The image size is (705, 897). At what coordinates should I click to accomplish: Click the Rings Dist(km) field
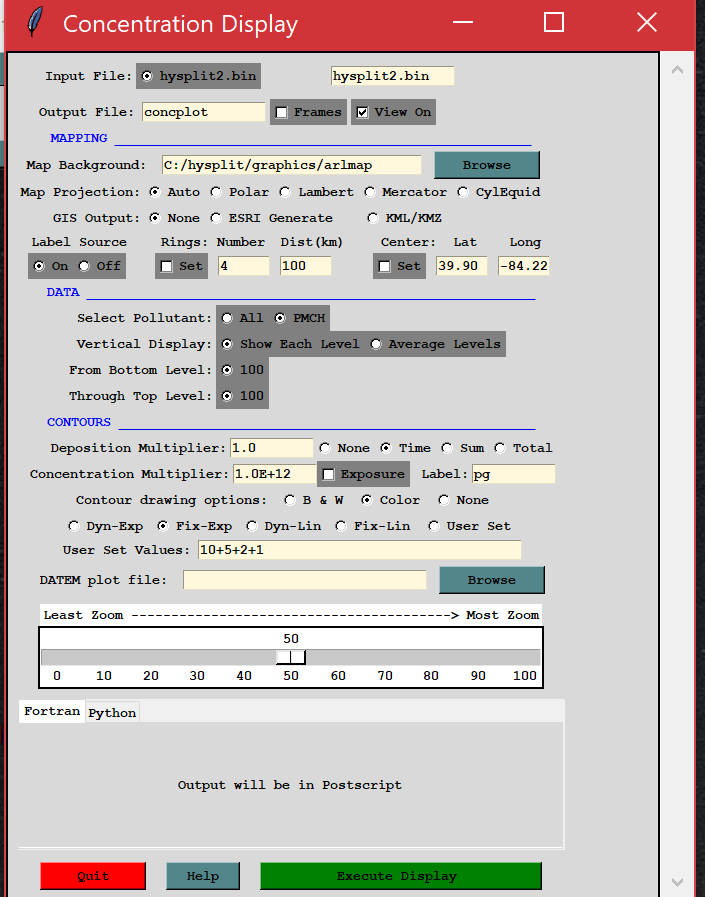pos(306,265)
